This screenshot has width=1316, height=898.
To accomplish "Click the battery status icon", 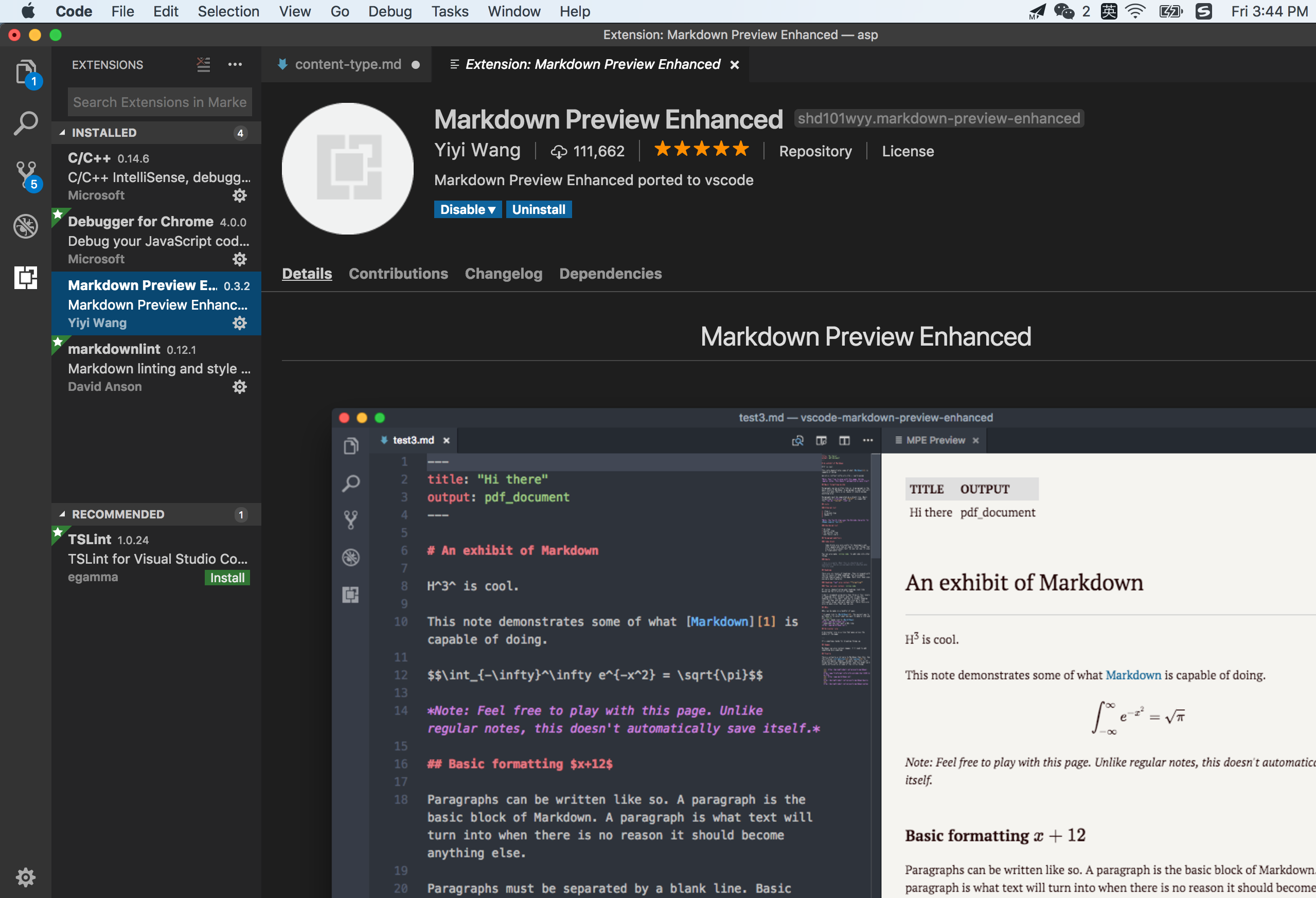I will click(x=1171, y=11).
